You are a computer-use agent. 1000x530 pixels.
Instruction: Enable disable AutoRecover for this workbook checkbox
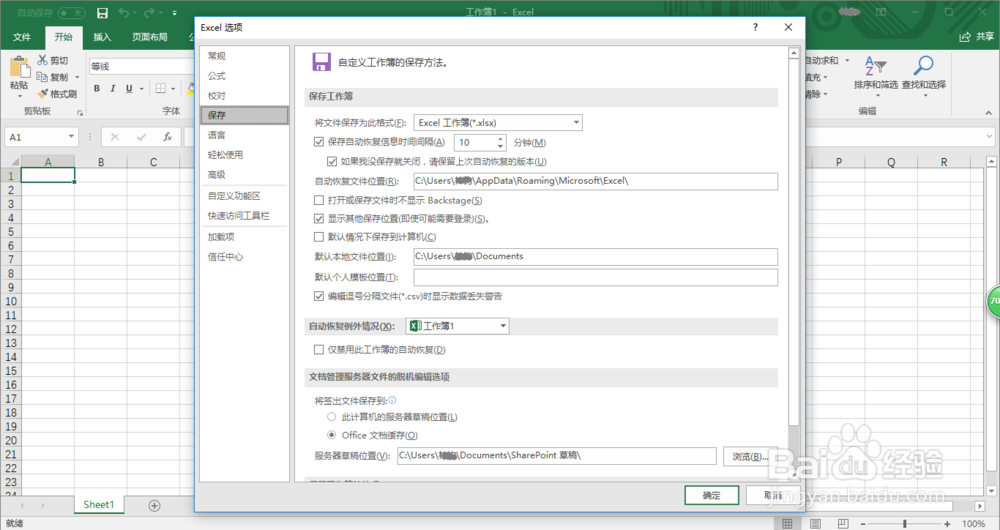319,350
